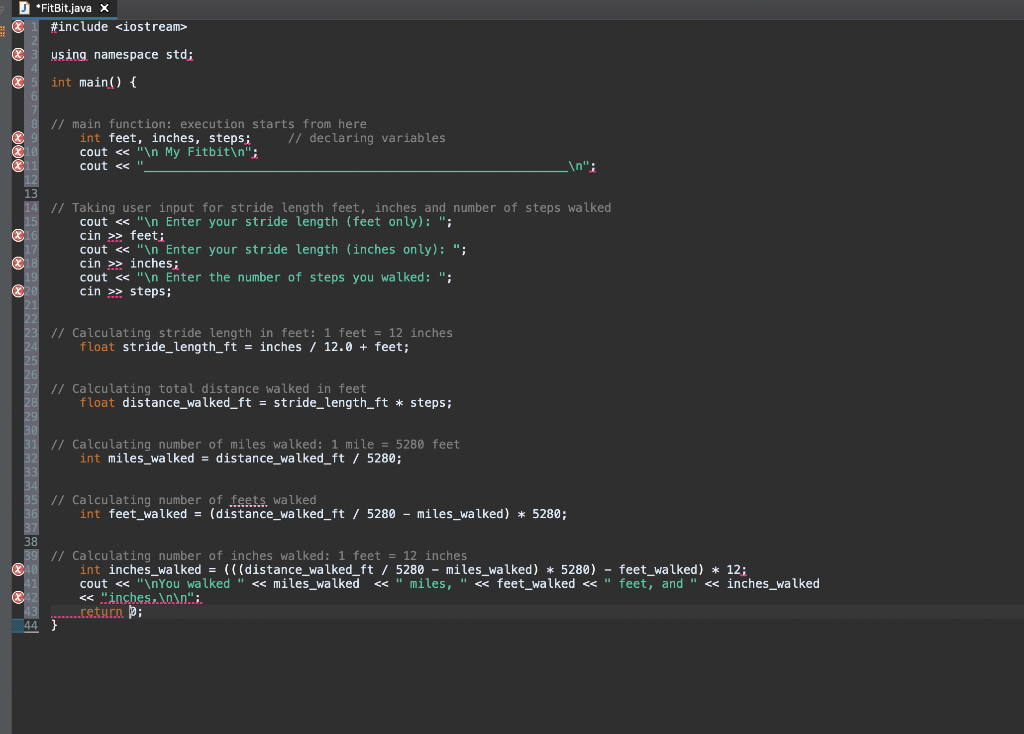This screenshot has height=734, width=1024.
Task: Click the error badge beside line 9
Action: pyautogui.click(x=17, y=138)
